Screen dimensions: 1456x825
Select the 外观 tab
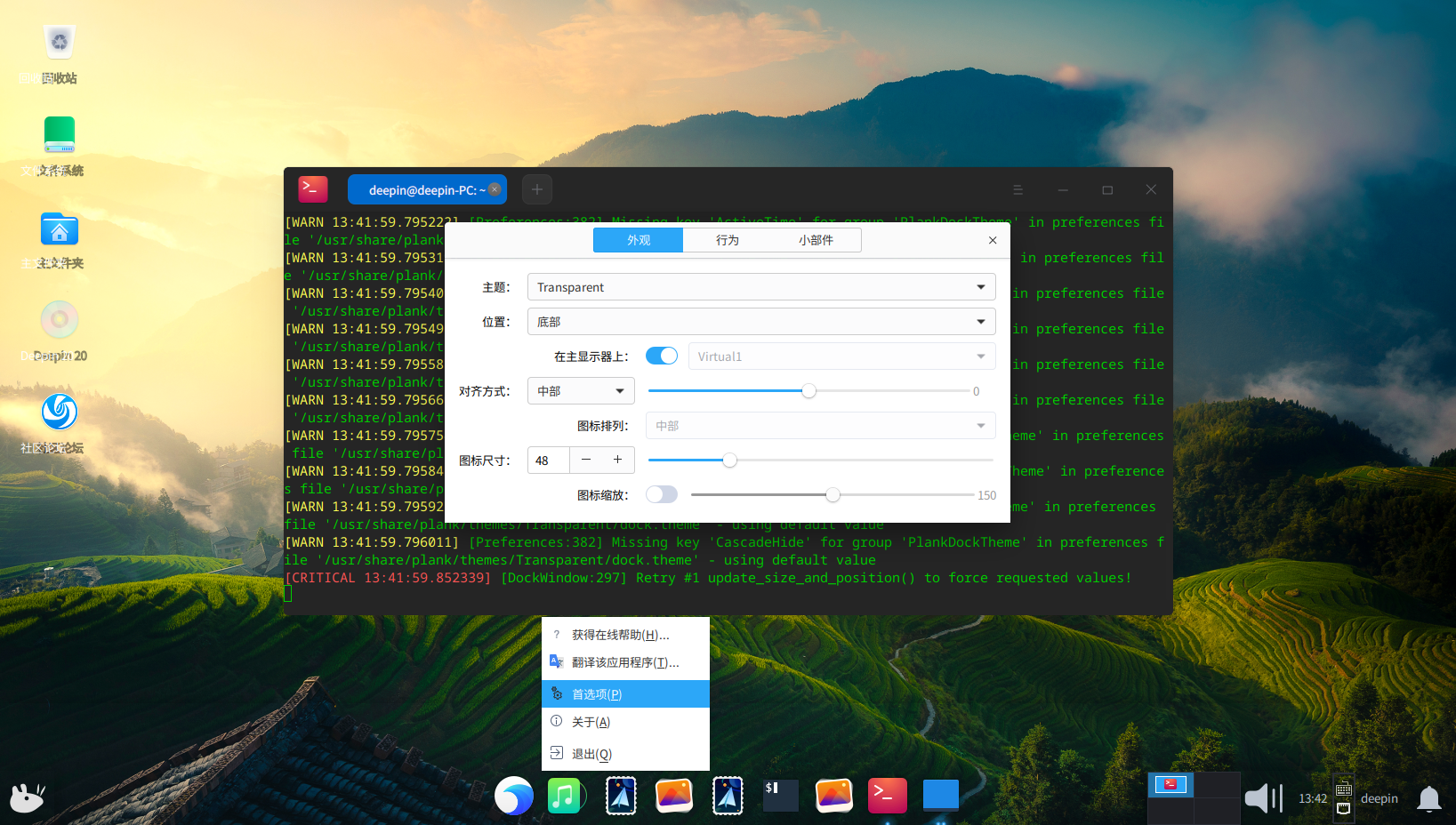tap(639, 240)
